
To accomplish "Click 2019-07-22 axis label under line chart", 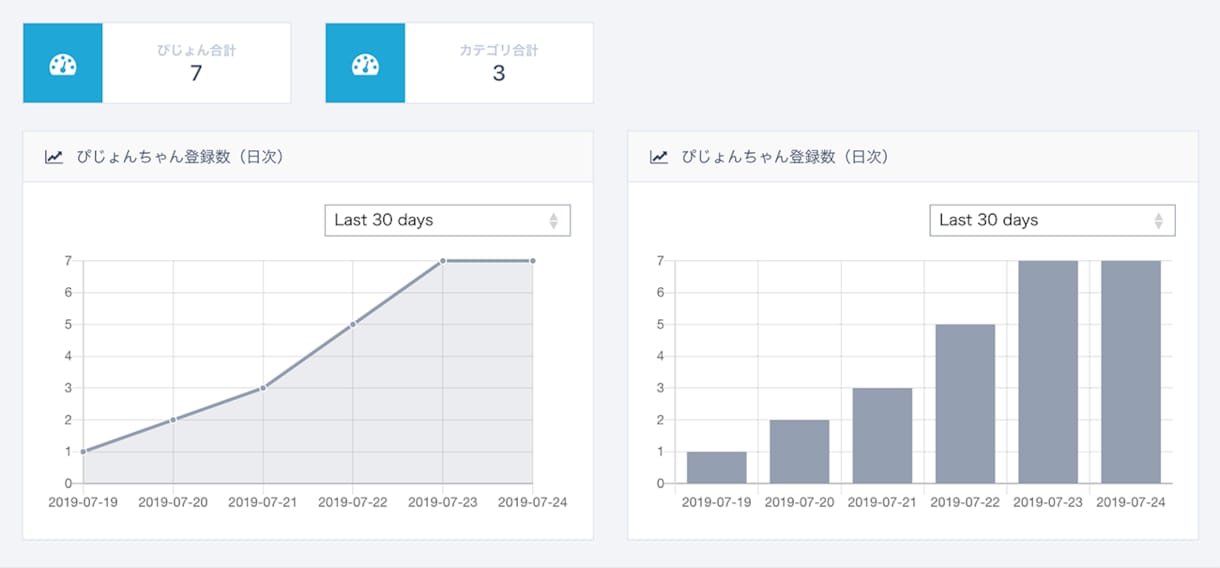I will (x=353, y=502).
